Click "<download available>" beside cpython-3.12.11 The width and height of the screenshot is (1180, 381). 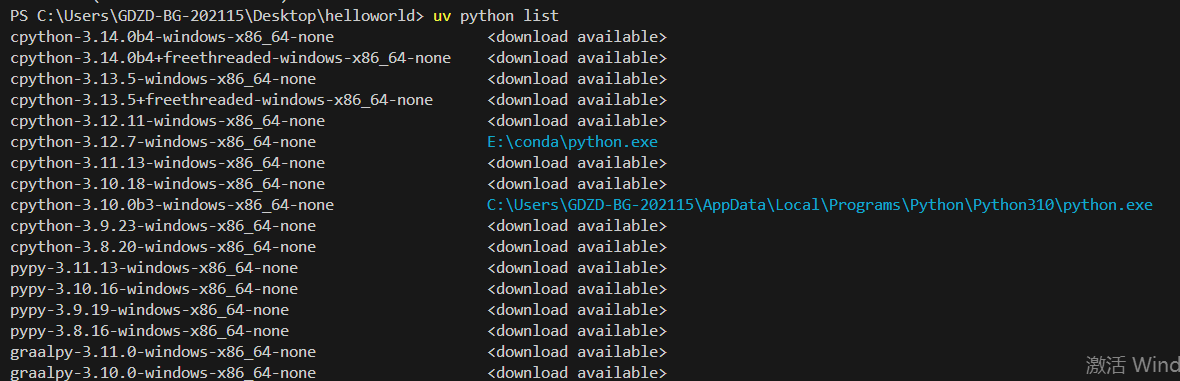click(x=577, y=121)
